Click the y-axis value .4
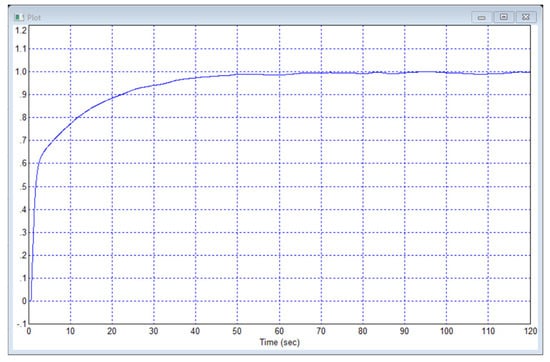This screenshot has height=362, width=550. [x=23, y=209]
